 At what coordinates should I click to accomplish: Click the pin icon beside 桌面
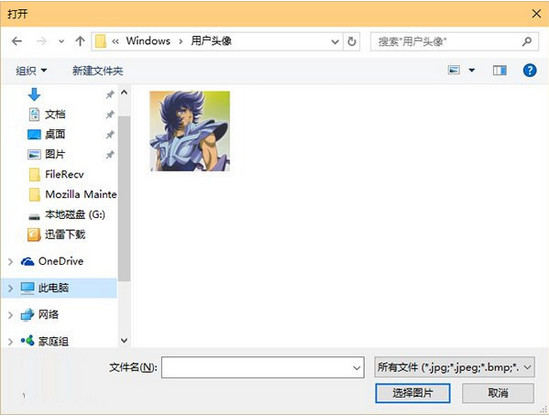click(110, 134)
